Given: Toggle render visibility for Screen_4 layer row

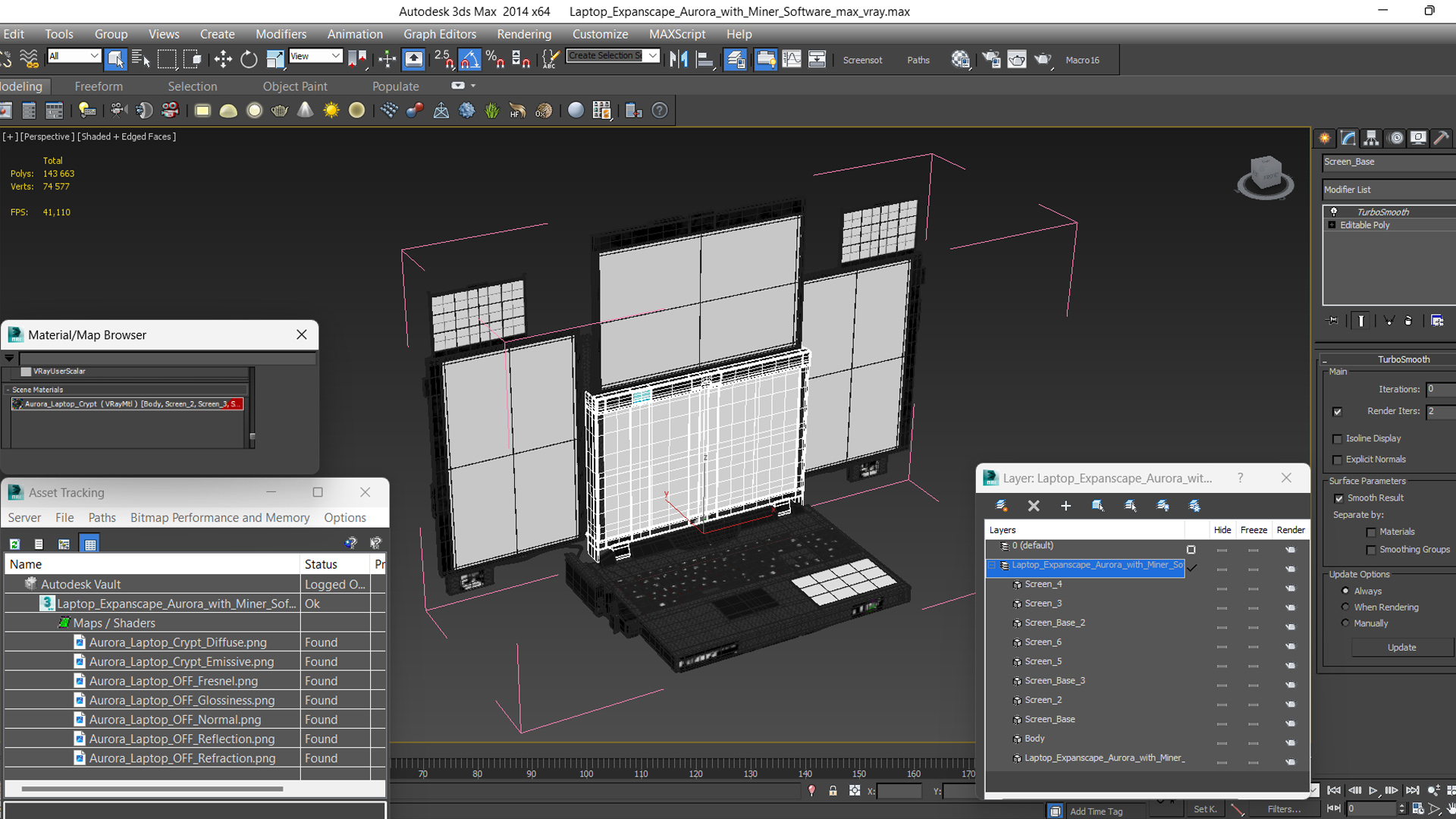Looking at the screenshot, I should tap(1291, 588).
